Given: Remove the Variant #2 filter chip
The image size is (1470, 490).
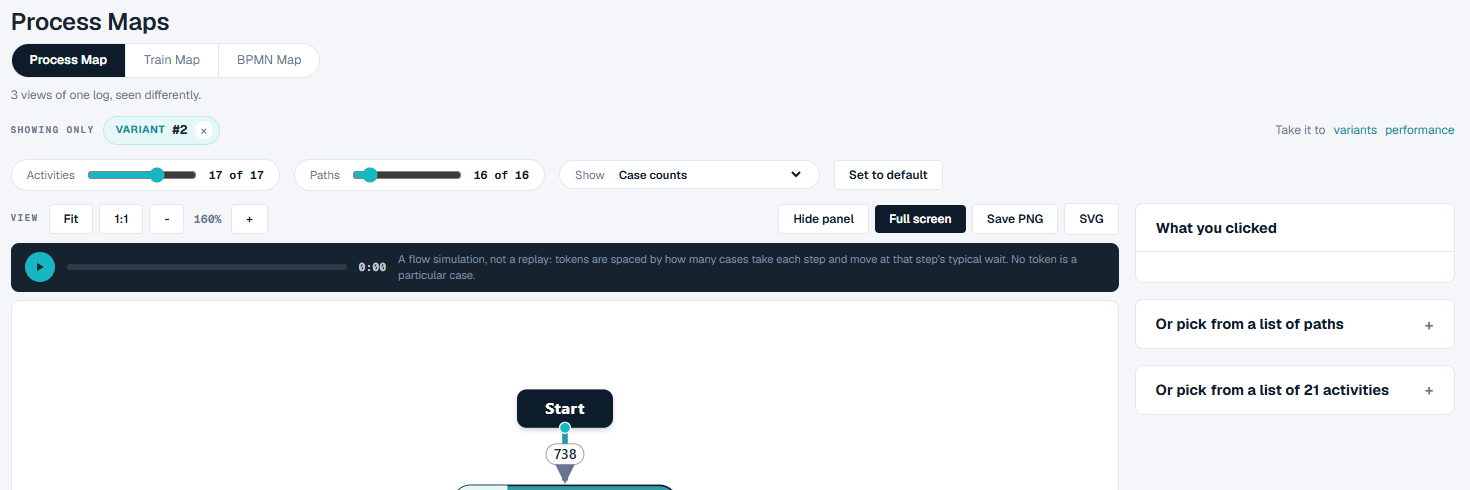Looking at the screenshot, I should pyautogui.click(x=203, y=131).
